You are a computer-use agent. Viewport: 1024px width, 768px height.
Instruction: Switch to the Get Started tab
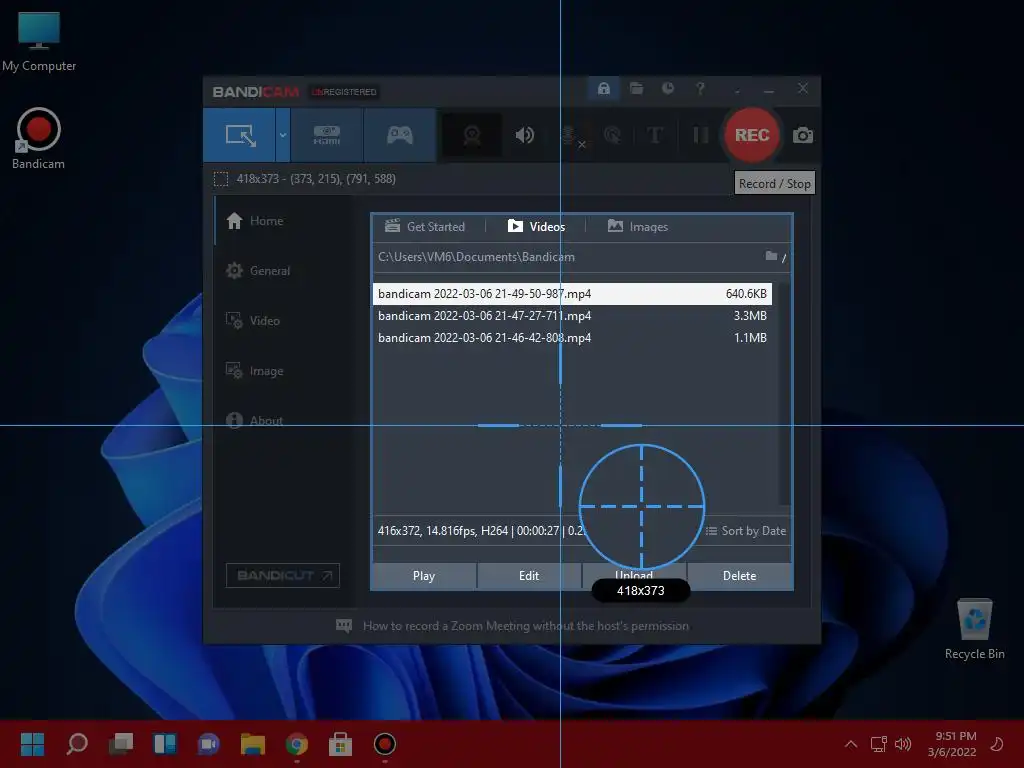click(x=424, y=227)
